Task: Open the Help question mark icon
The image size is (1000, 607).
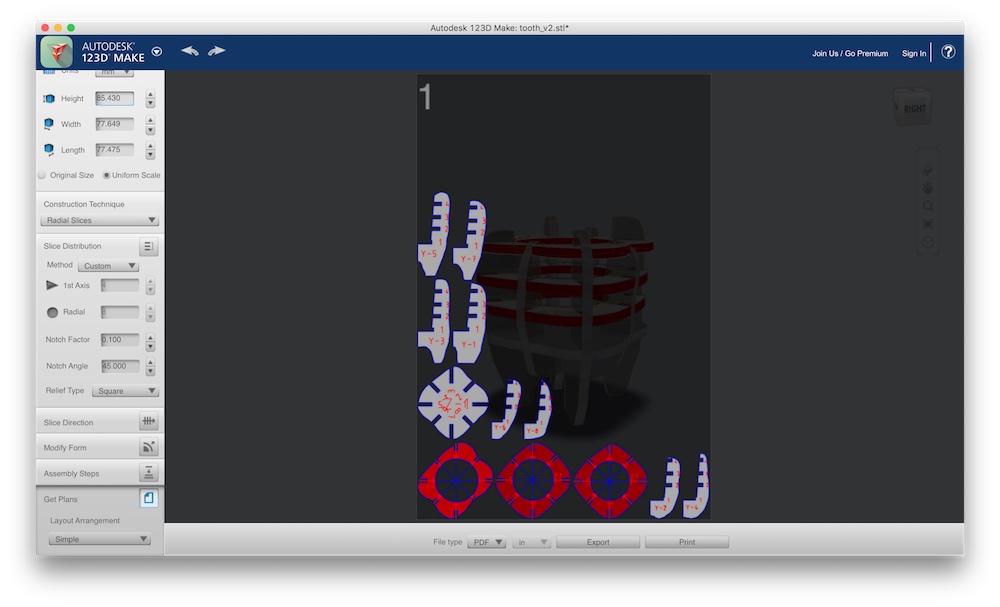Action: click(x=948, y=52)
